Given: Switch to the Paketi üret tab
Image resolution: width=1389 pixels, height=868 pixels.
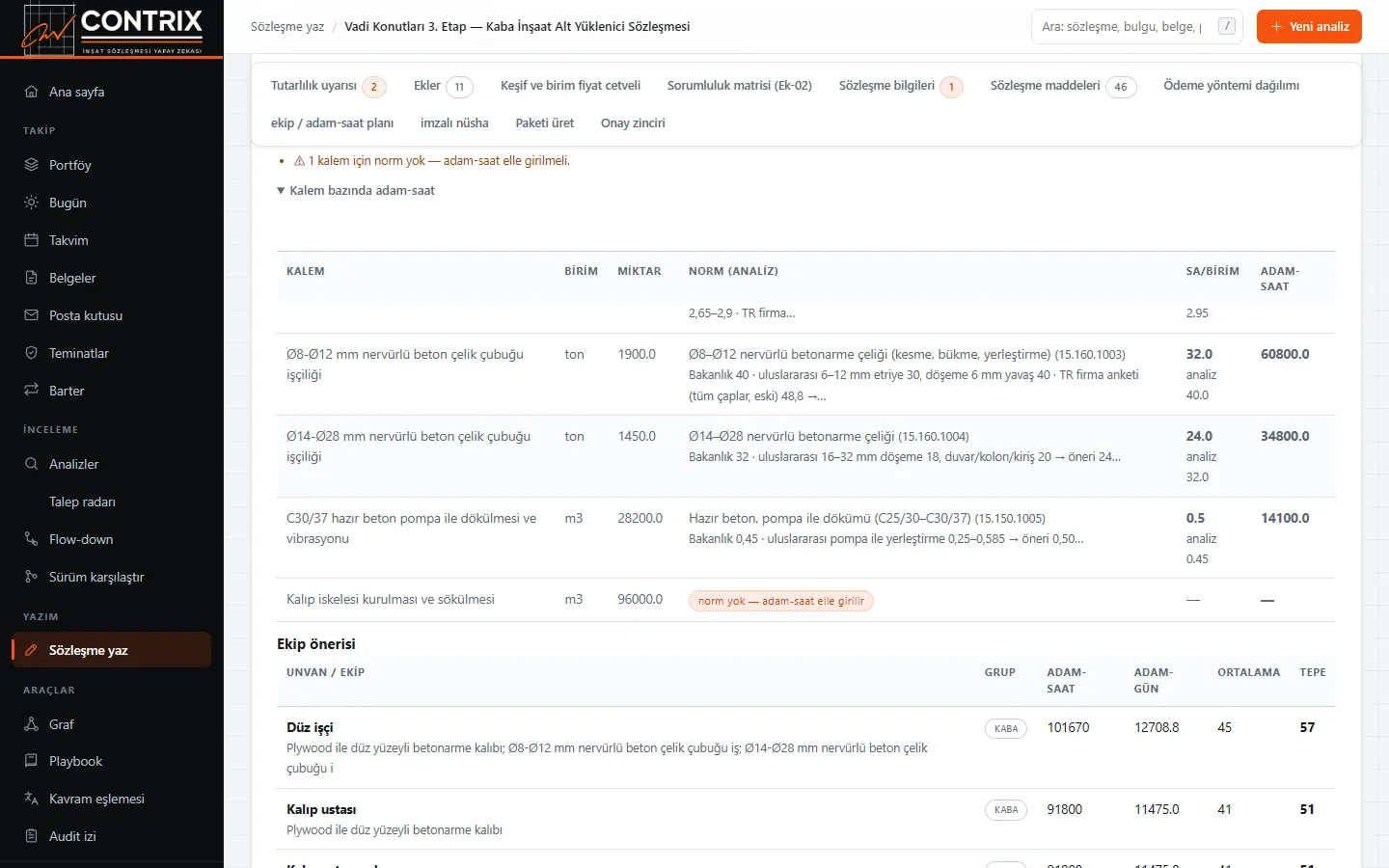Looking at the screenshot, I should point(544,123).
